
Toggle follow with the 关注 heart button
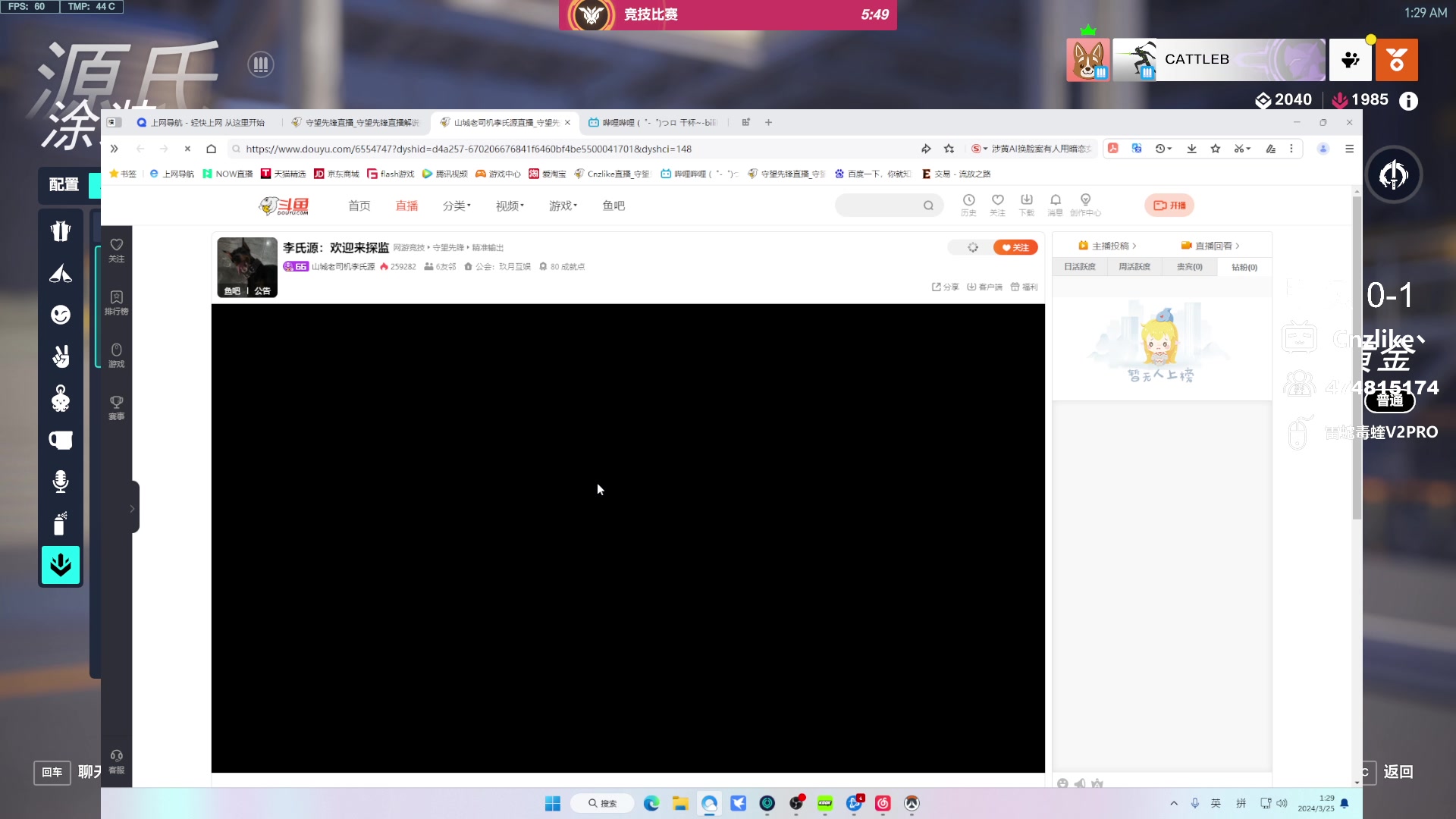[x=1016, y=247]
